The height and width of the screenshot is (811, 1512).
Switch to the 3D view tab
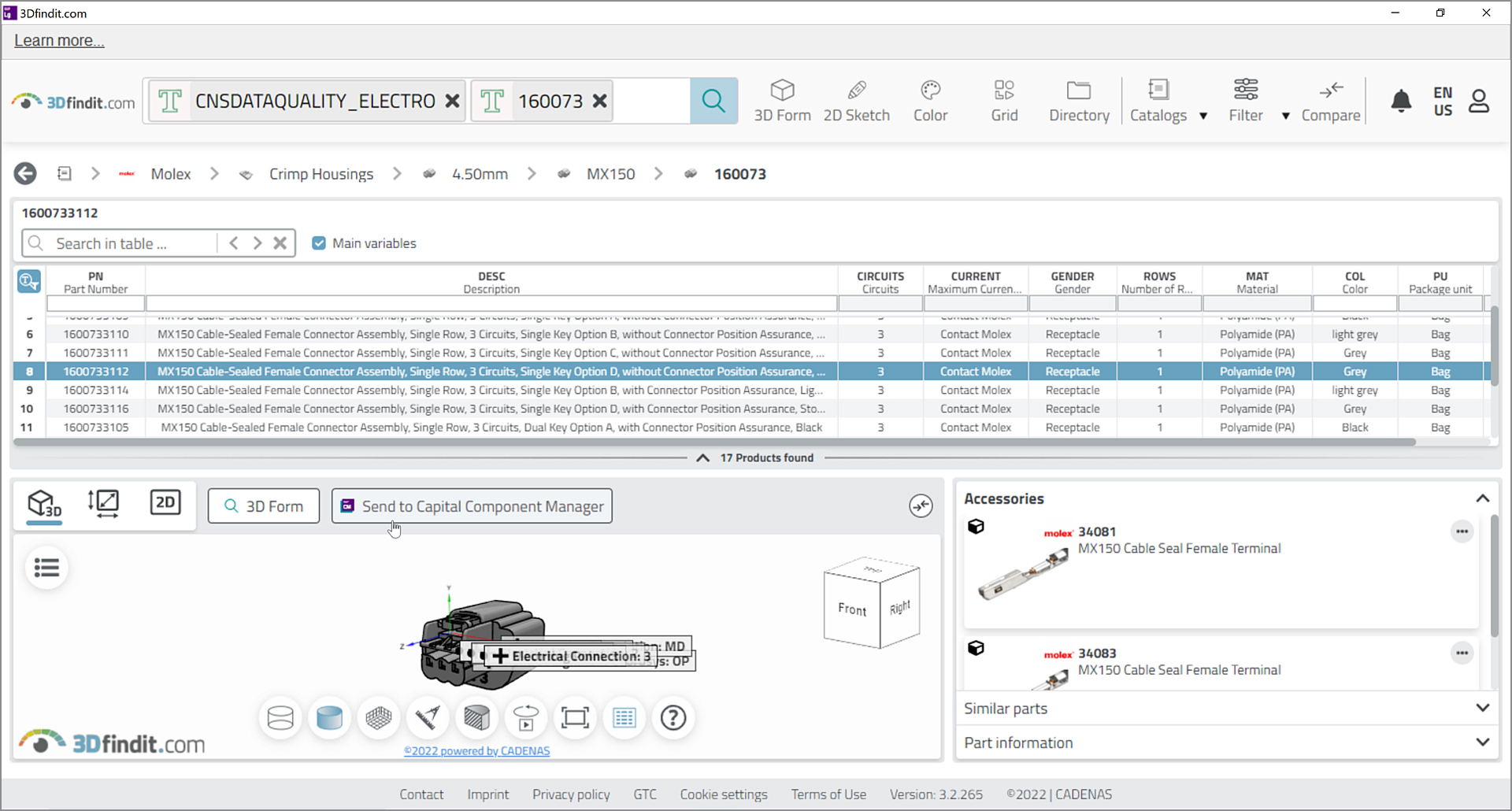coord(44,504)
